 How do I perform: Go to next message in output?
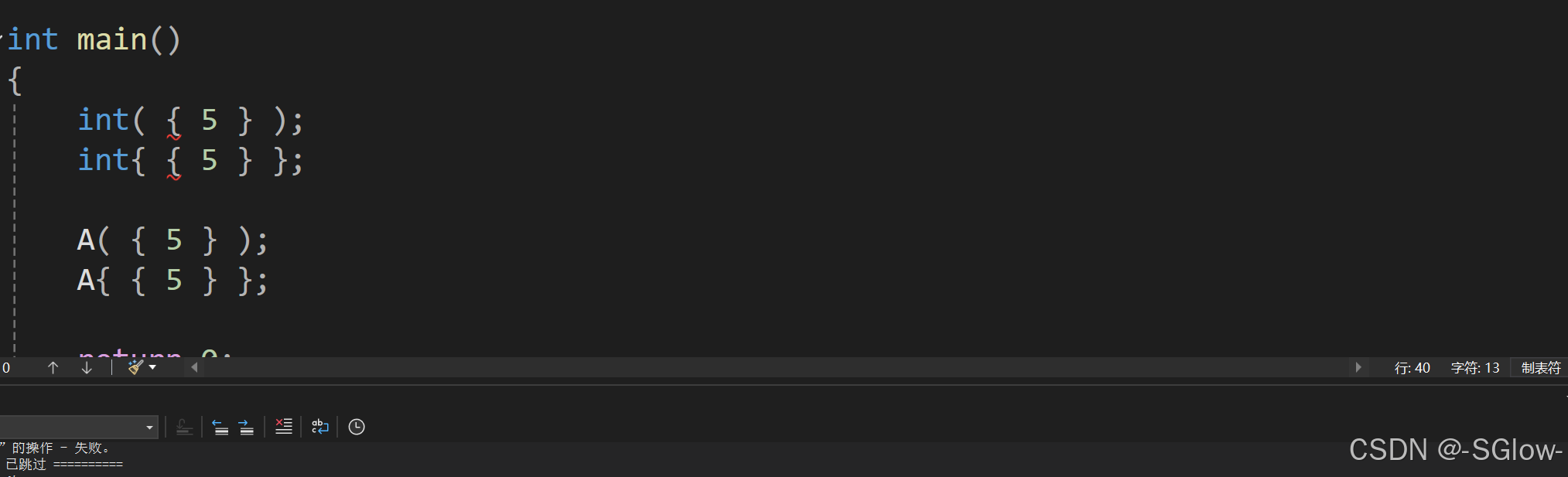pyautogui.click(x=246, y=427)
